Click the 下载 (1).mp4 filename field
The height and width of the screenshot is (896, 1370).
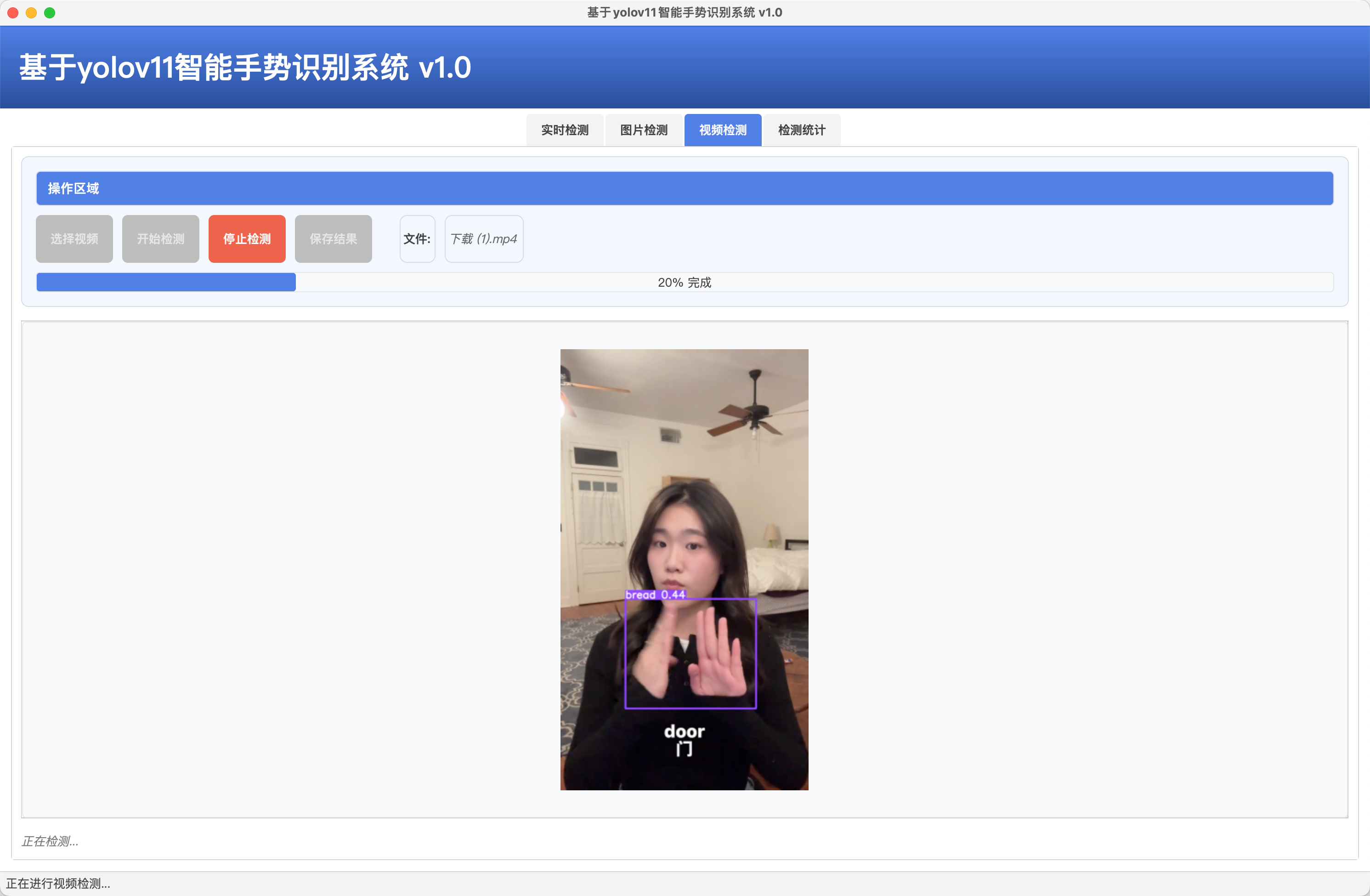483,239
